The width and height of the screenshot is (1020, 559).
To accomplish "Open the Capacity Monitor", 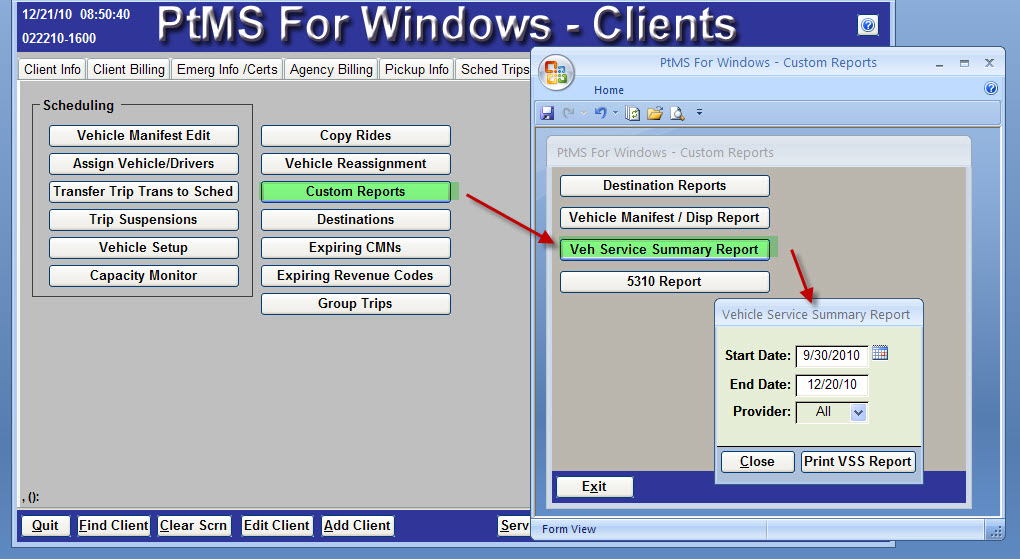I will 144,275.
